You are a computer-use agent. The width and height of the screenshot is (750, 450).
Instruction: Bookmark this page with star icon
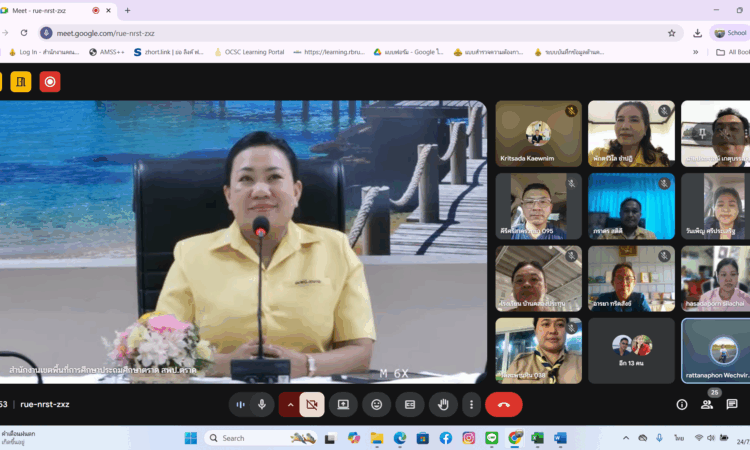tap(672, 33)
